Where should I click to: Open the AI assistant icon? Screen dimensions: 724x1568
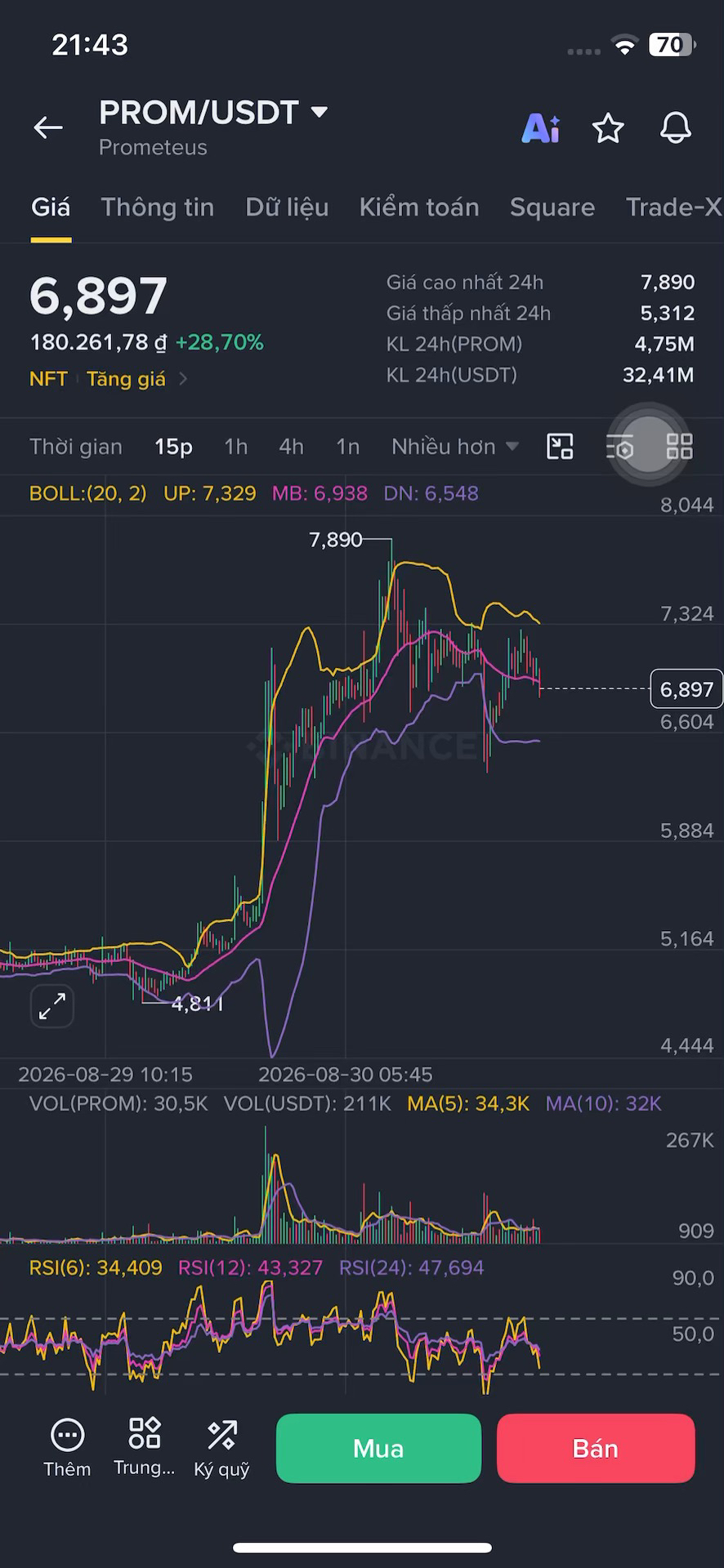pos(541,128)
